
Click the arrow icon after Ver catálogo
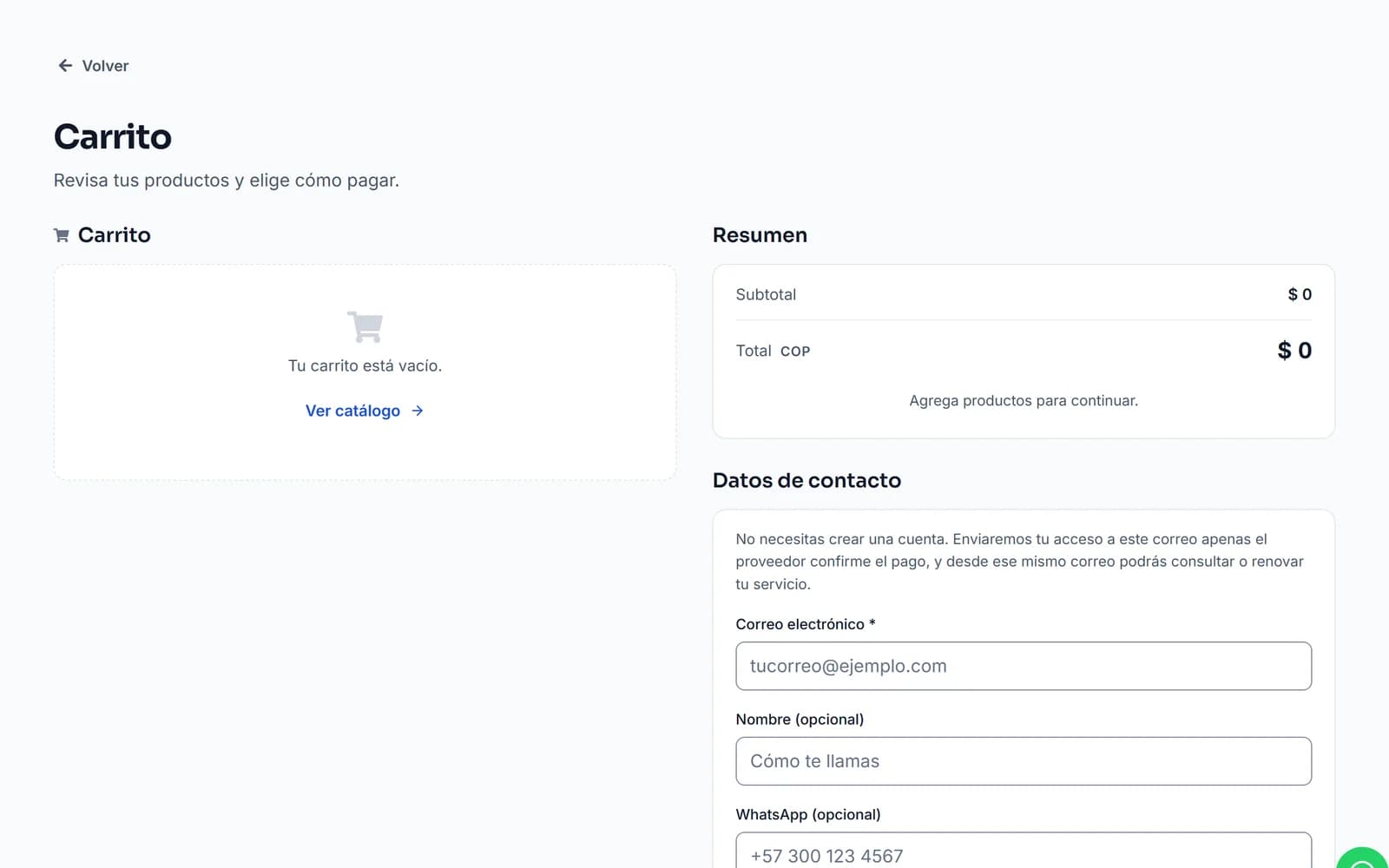[418, 411]
